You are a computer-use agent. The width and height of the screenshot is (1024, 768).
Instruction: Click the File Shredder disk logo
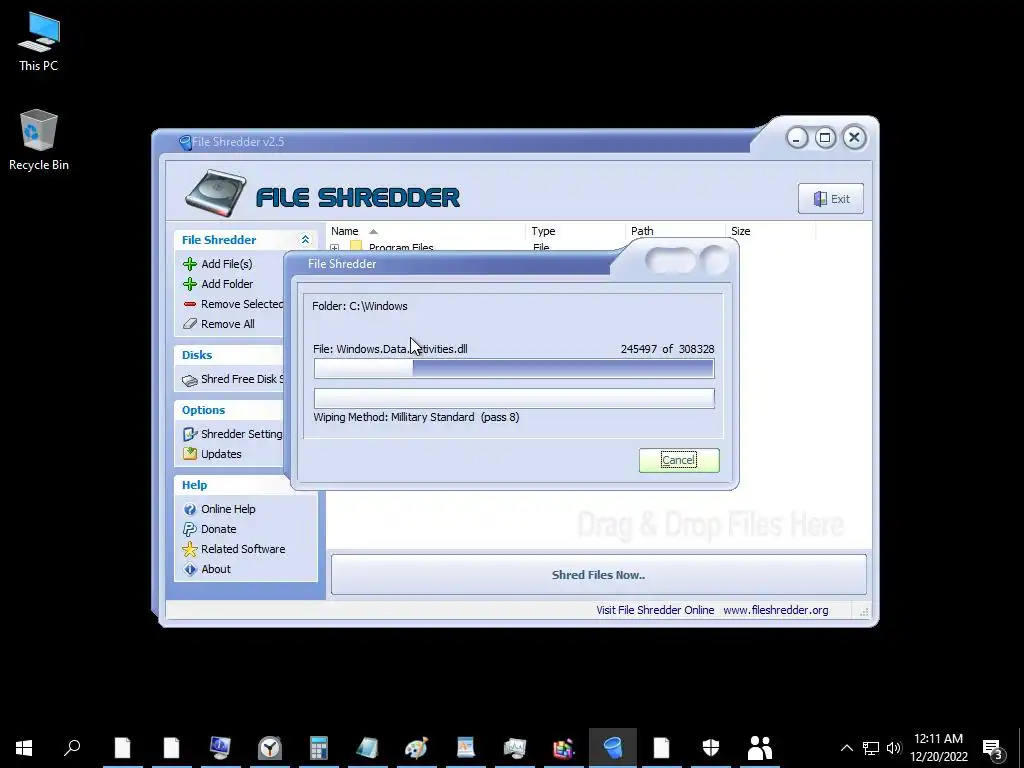216,193
